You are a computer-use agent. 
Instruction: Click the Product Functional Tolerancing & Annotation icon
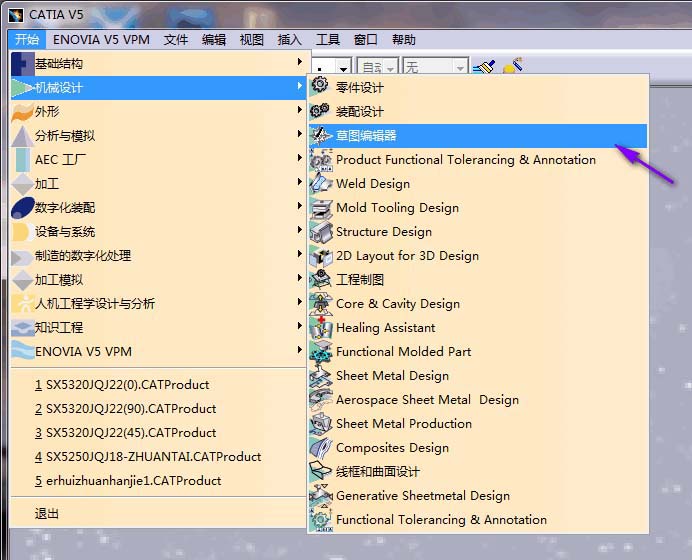(321, 159)
